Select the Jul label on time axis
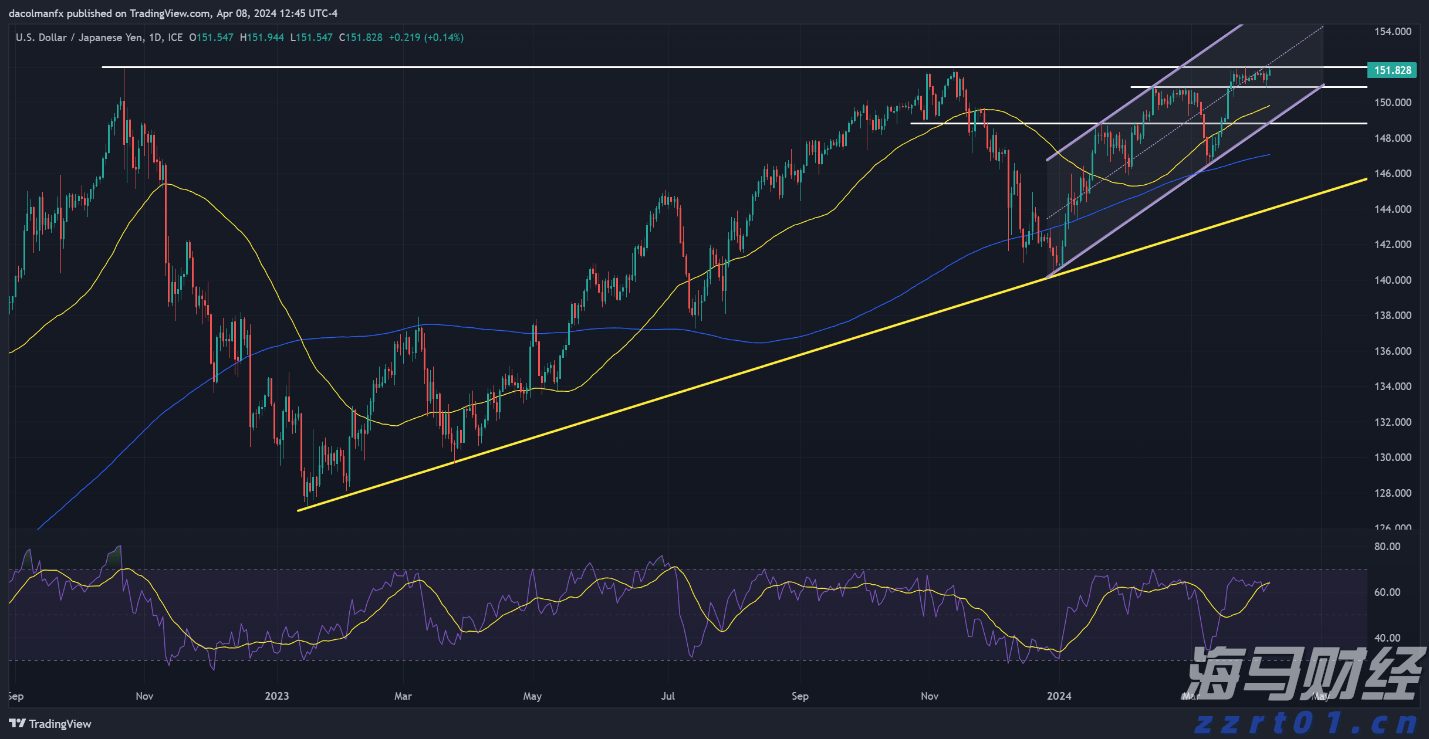The width and height of the screenshot is (1429, 739). (667, 695)
